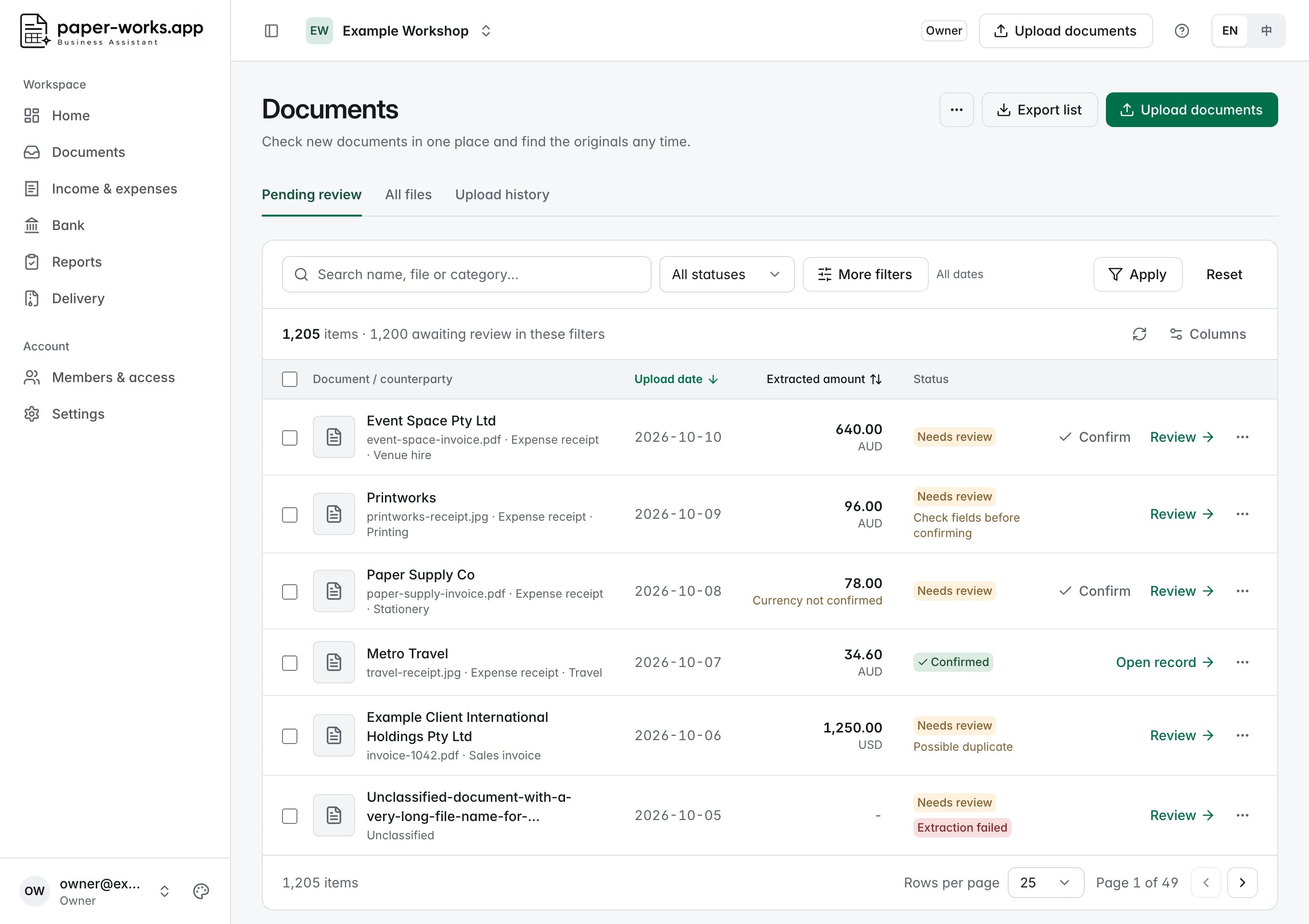Check the Example Client International row checkbox
The image size is (1309, 924).
click(x=290, y=736)
